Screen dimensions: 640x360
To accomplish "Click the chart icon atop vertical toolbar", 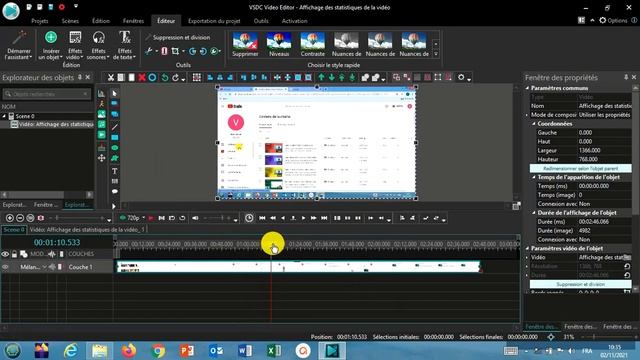I will (101, 93).
